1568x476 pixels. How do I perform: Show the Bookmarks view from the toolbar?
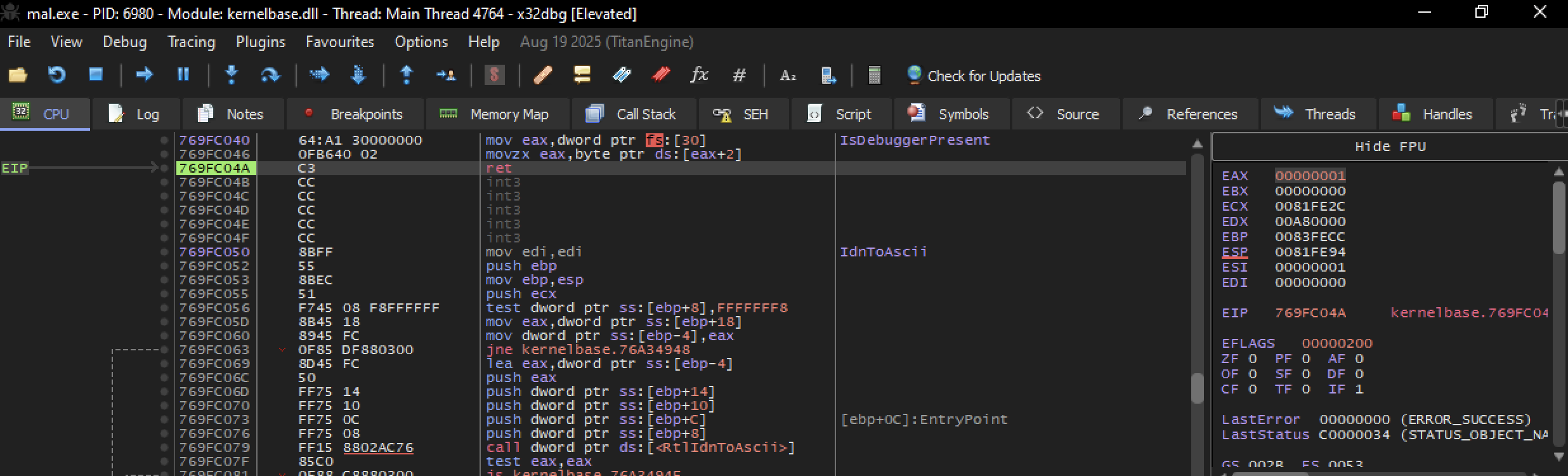(661, 76)
